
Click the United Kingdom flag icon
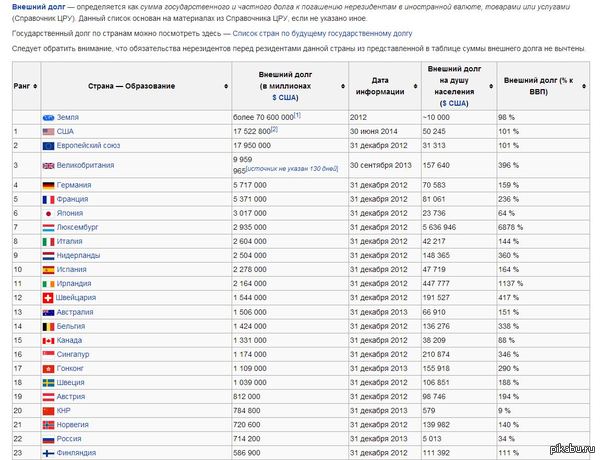click(49, 165)
